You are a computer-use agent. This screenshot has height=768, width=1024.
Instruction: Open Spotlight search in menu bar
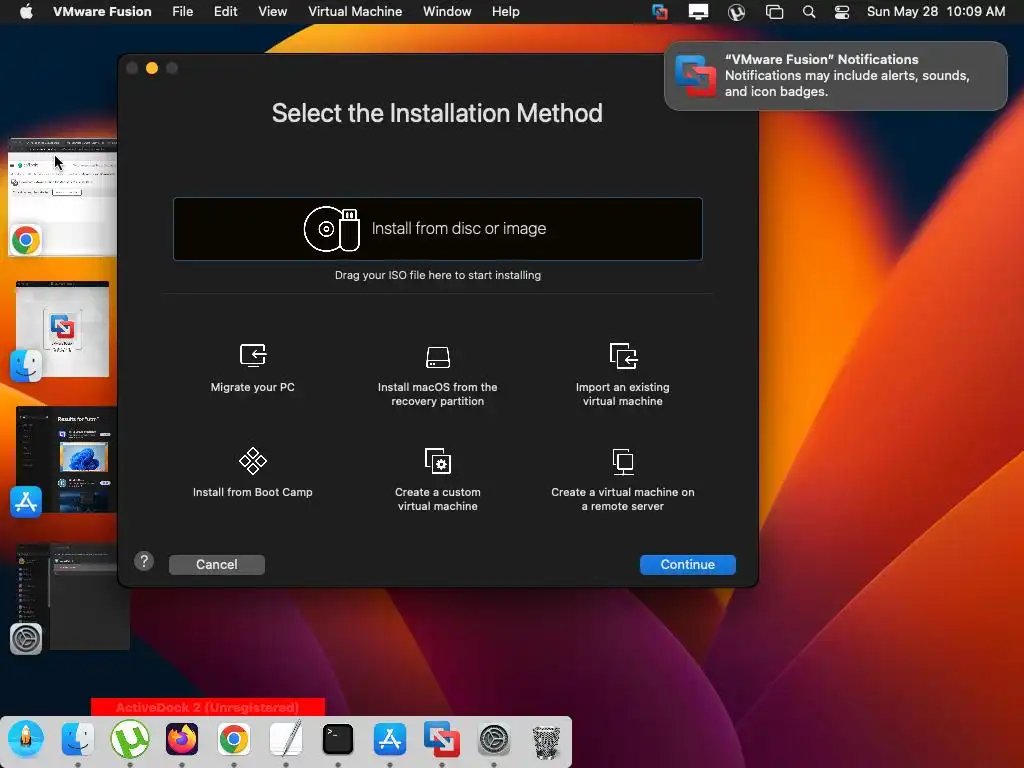[x=809, y=12]
